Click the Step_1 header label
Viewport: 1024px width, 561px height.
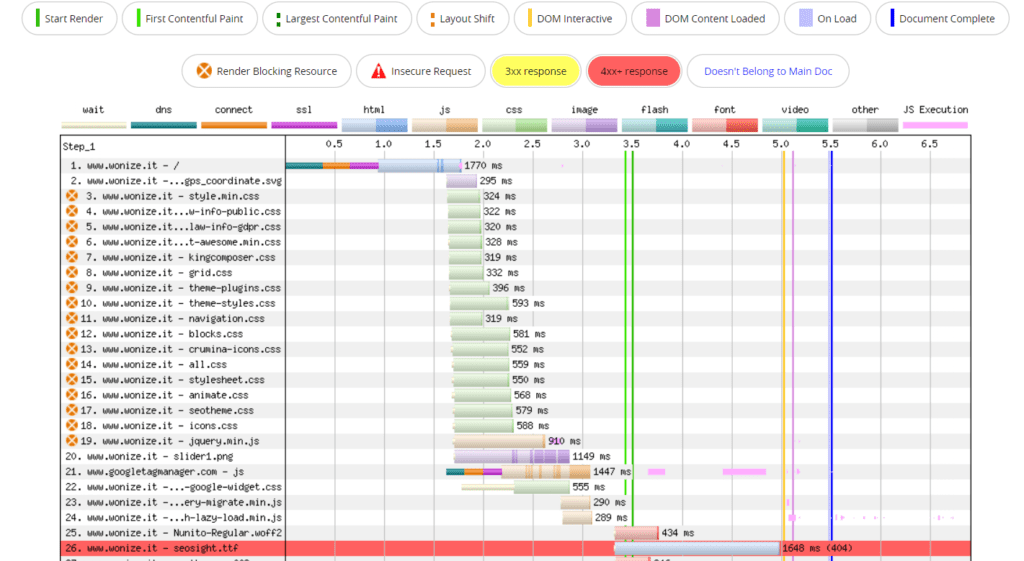pos(79,146)
